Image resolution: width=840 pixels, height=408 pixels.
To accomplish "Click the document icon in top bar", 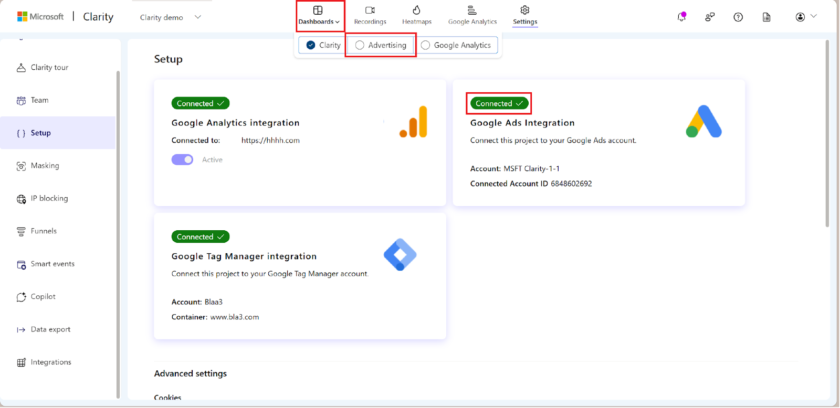I will pos(766,17).
